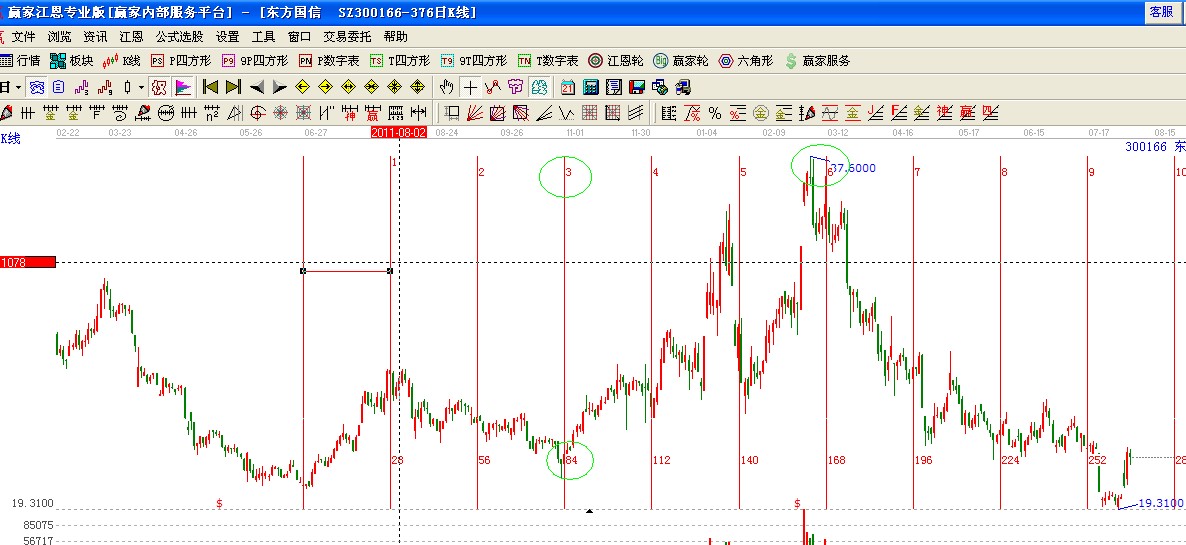
Task: Click the red 1078 price label
Action: 27,262
